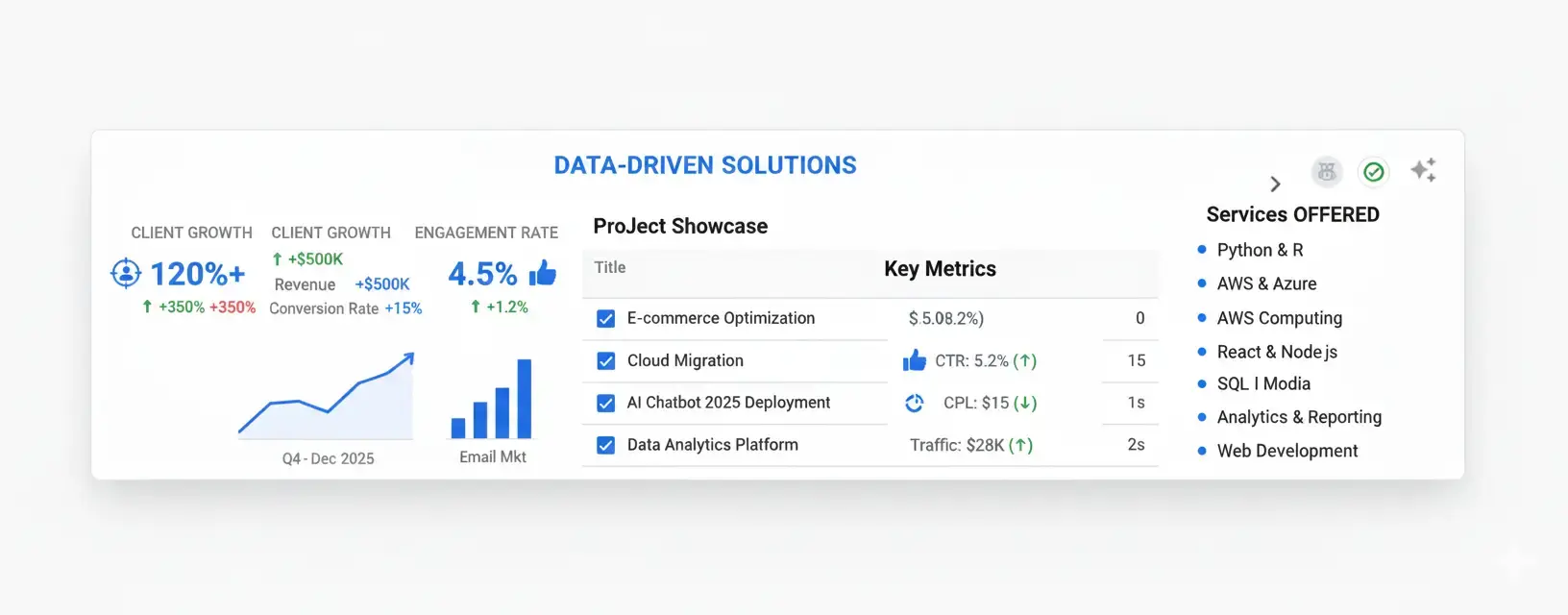Click the DATA-DRIVEN SOLUTIONS heading
This screenshot has width=1568, height=615.
click(705, 165)
